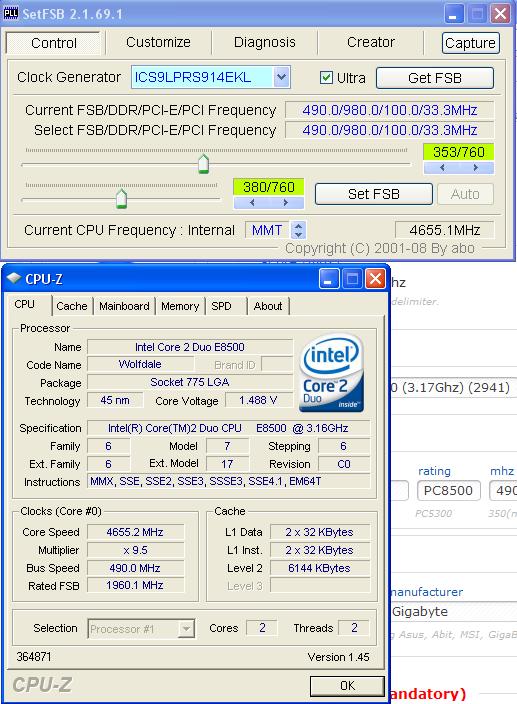Click the Select FSB frequency field

coord(390,130)
